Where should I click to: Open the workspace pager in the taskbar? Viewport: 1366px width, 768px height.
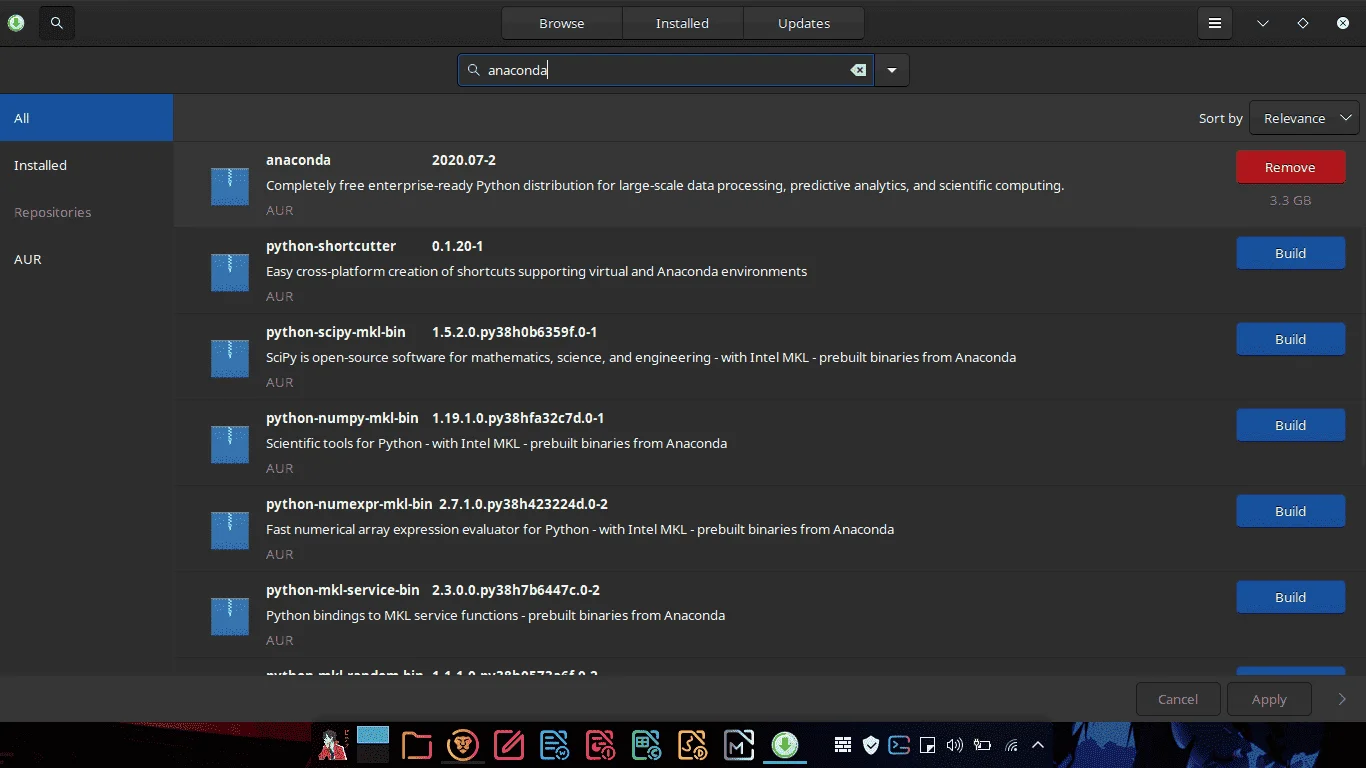click(x=373, y=745)
